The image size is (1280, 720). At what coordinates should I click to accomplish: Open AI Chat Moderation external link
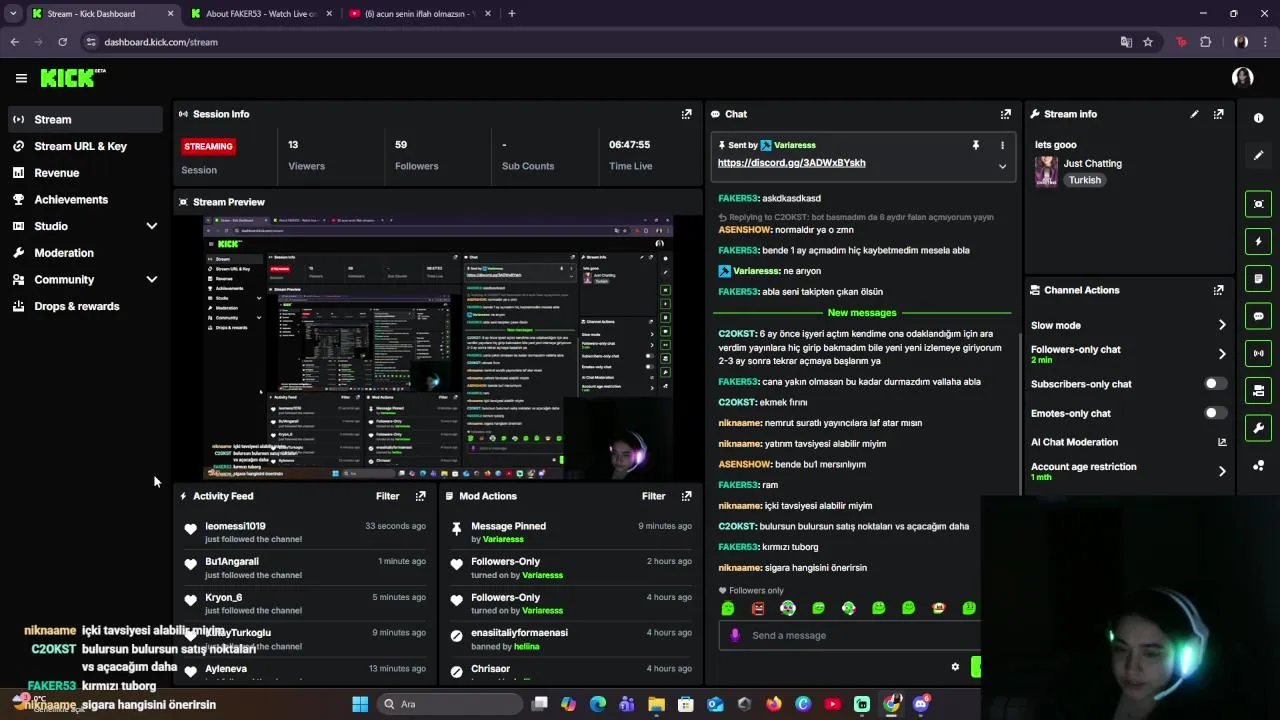1221,442
